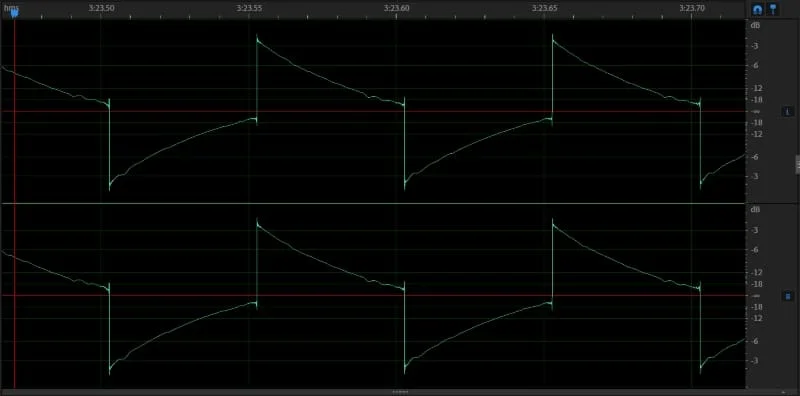800x396 pixels.
Task: Toggle the right channel enable button
Action: [x=788, y=296]
